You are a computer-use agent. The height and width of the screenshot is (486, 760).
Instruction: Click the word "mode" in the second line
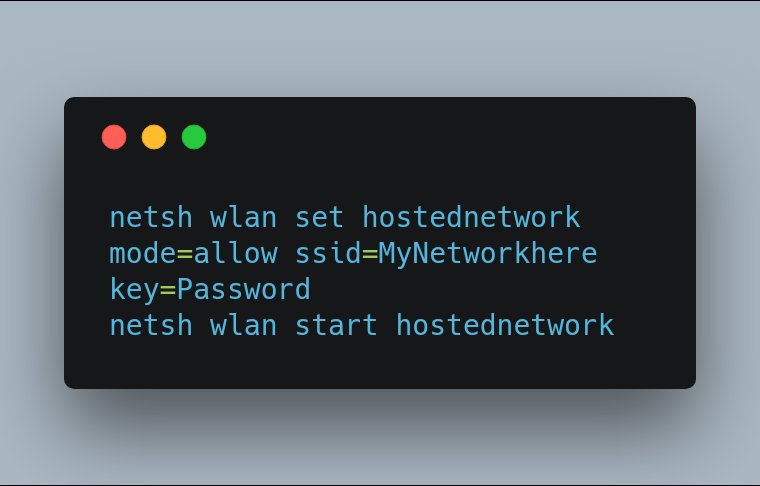point(142,253)
